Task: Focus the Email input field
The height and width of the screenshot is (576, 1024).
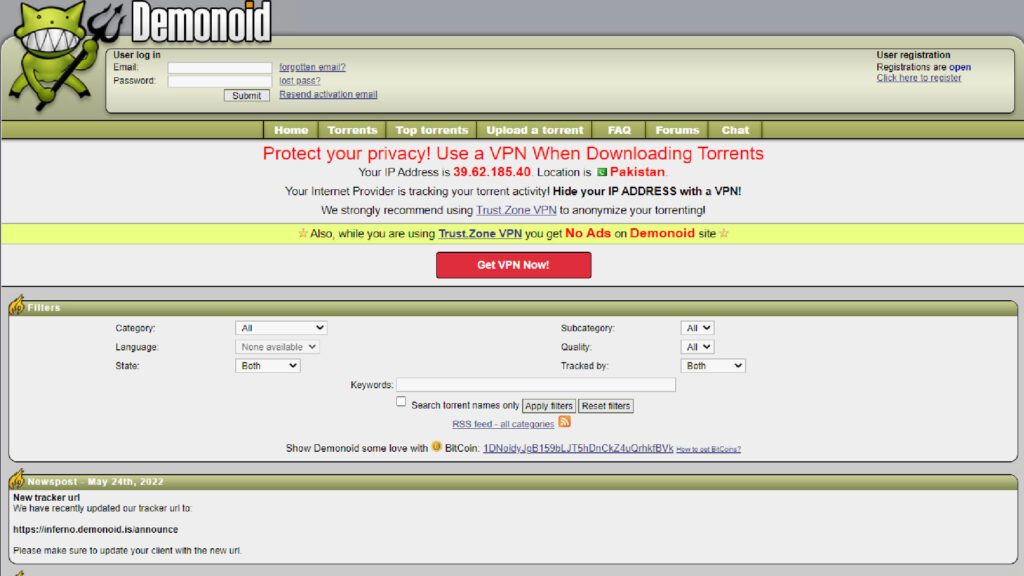Action: pyautogui.click(x=219, y=68)
